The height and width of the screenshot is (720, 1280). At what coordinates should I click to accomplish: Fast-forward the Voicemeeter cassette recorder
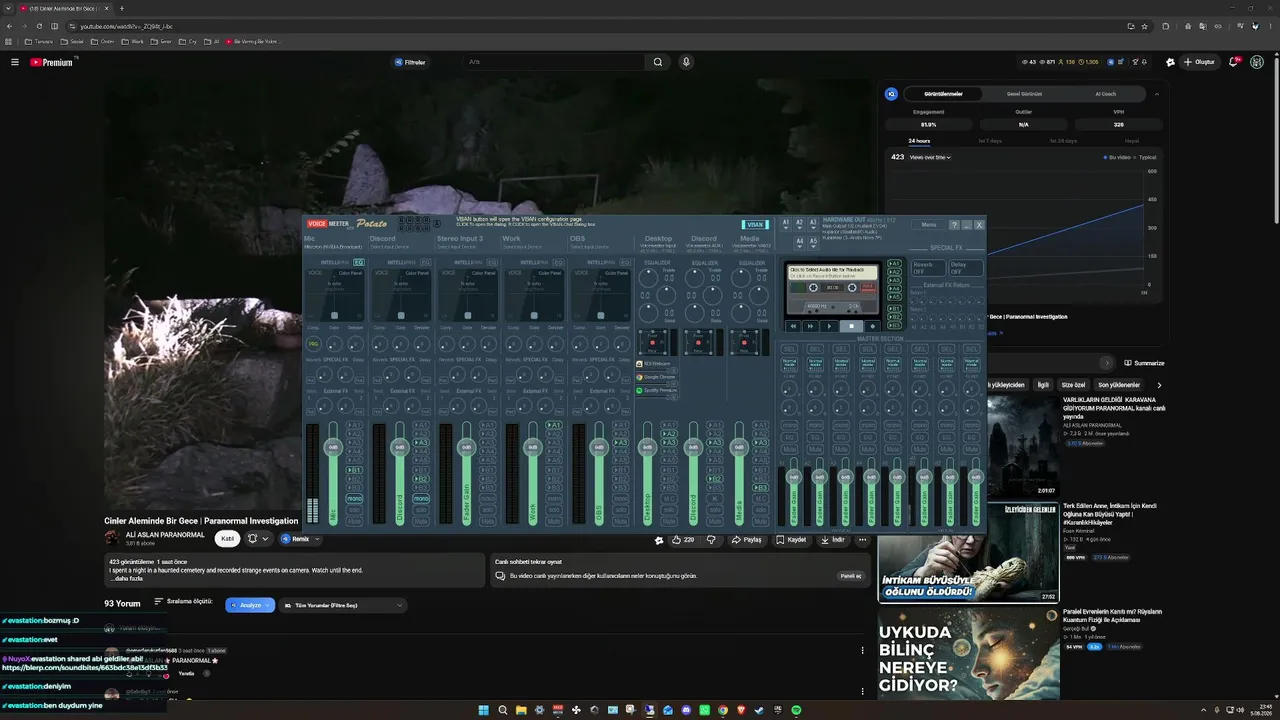point(811,326)
